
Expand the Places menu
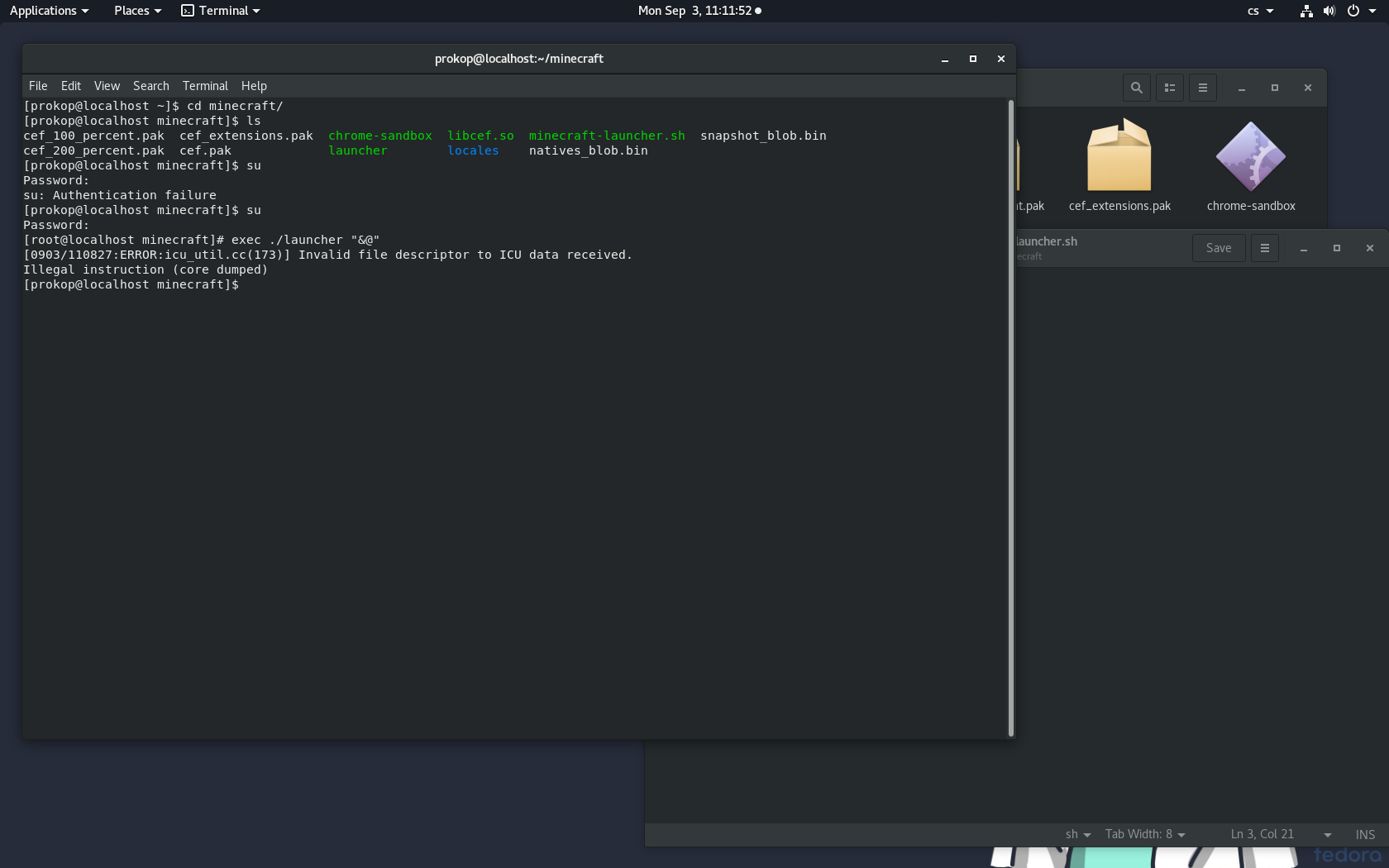click(x=137, y=11)
